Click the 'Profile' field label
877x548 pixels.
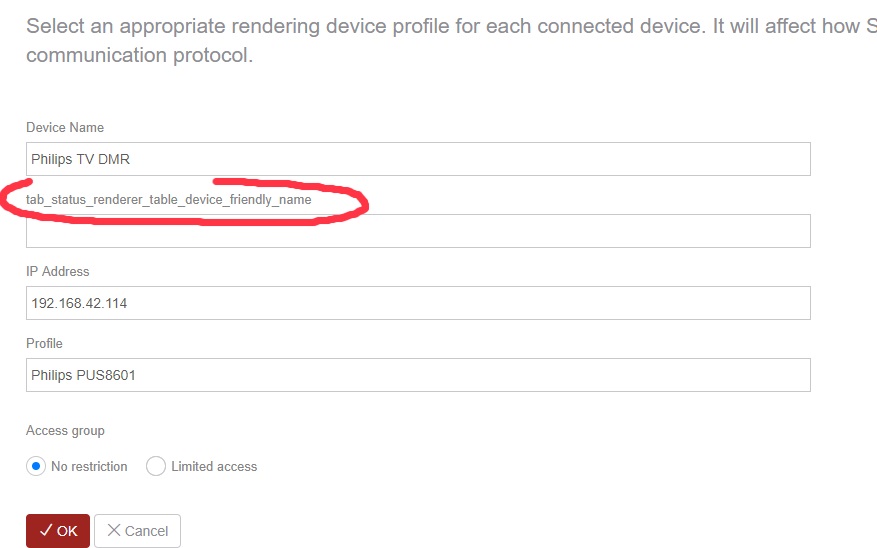pos(44,344)
